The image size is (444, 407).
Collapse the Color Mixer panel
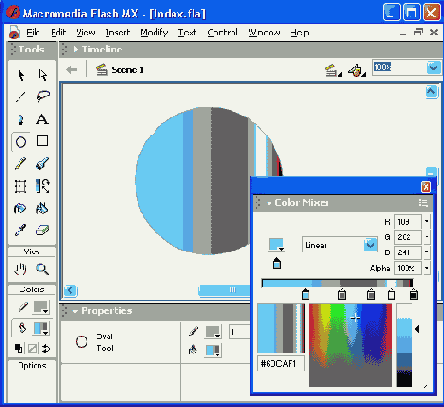click(269, 203)
